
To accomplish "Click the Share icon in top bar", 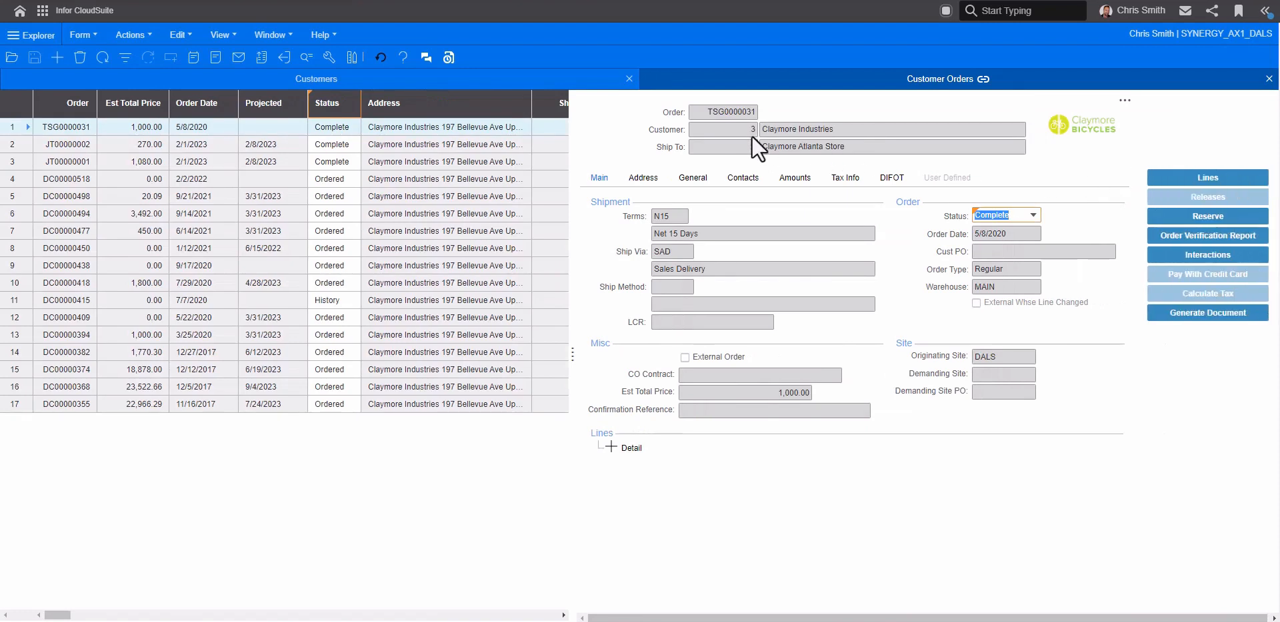I will (x=1212, y=10).
